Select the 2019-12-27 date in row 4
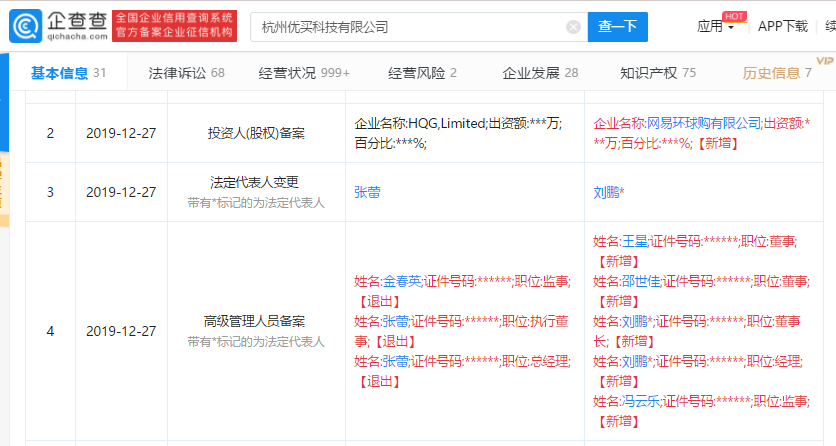 [x=121, y=331]
